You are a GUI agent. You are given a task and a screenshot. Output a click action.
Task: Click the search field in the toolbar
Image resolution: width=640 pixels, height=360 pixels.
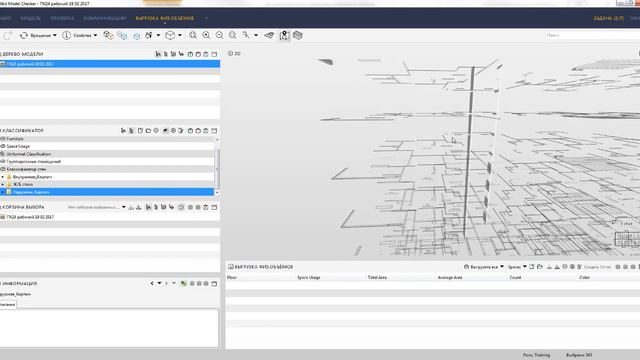(x=592, y=36)
